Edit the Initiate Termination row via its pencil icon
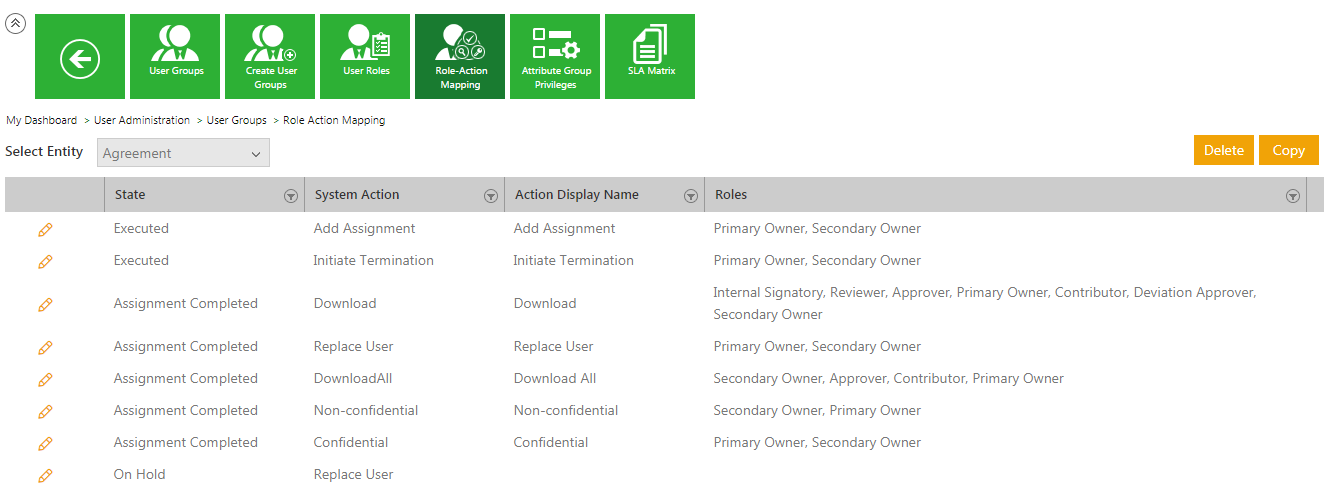The width and height of the screenshot is (1327, 492). coord(45,262)
